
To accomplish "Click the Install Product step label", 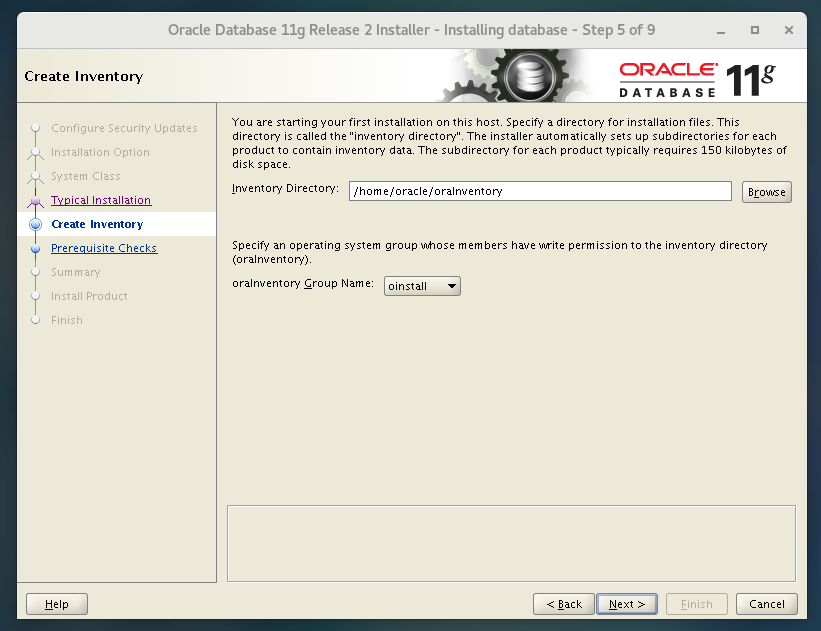I will (x=89, y=296).
